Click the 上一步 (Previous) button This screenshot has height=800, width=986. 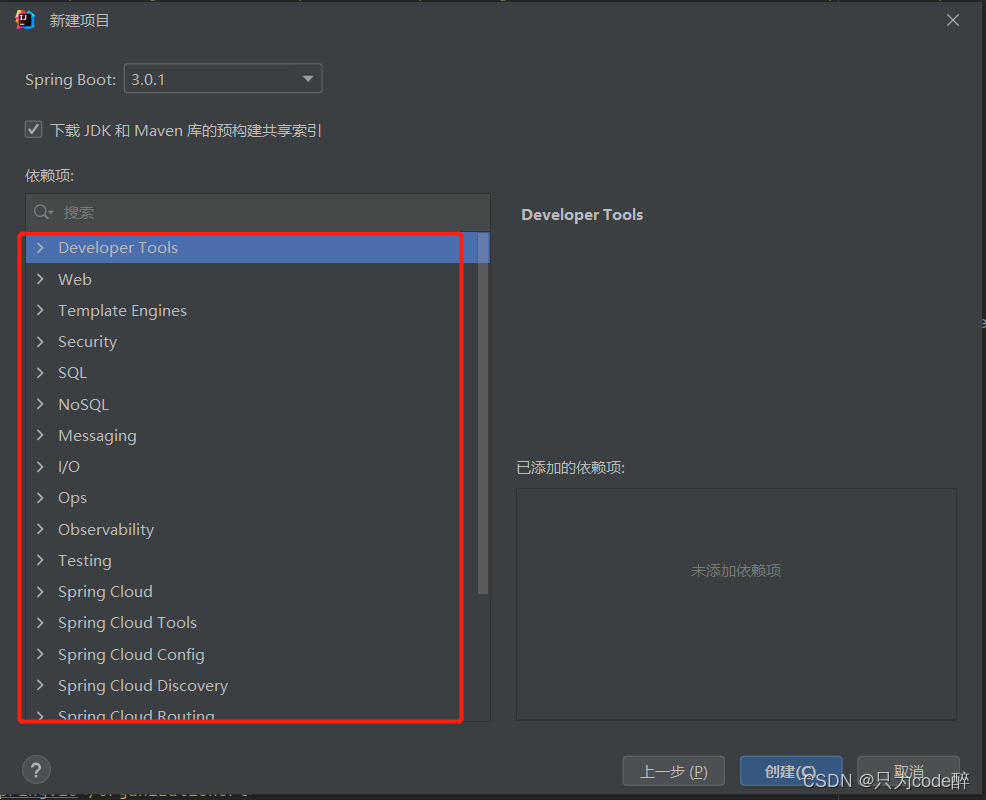click(673, 771)
